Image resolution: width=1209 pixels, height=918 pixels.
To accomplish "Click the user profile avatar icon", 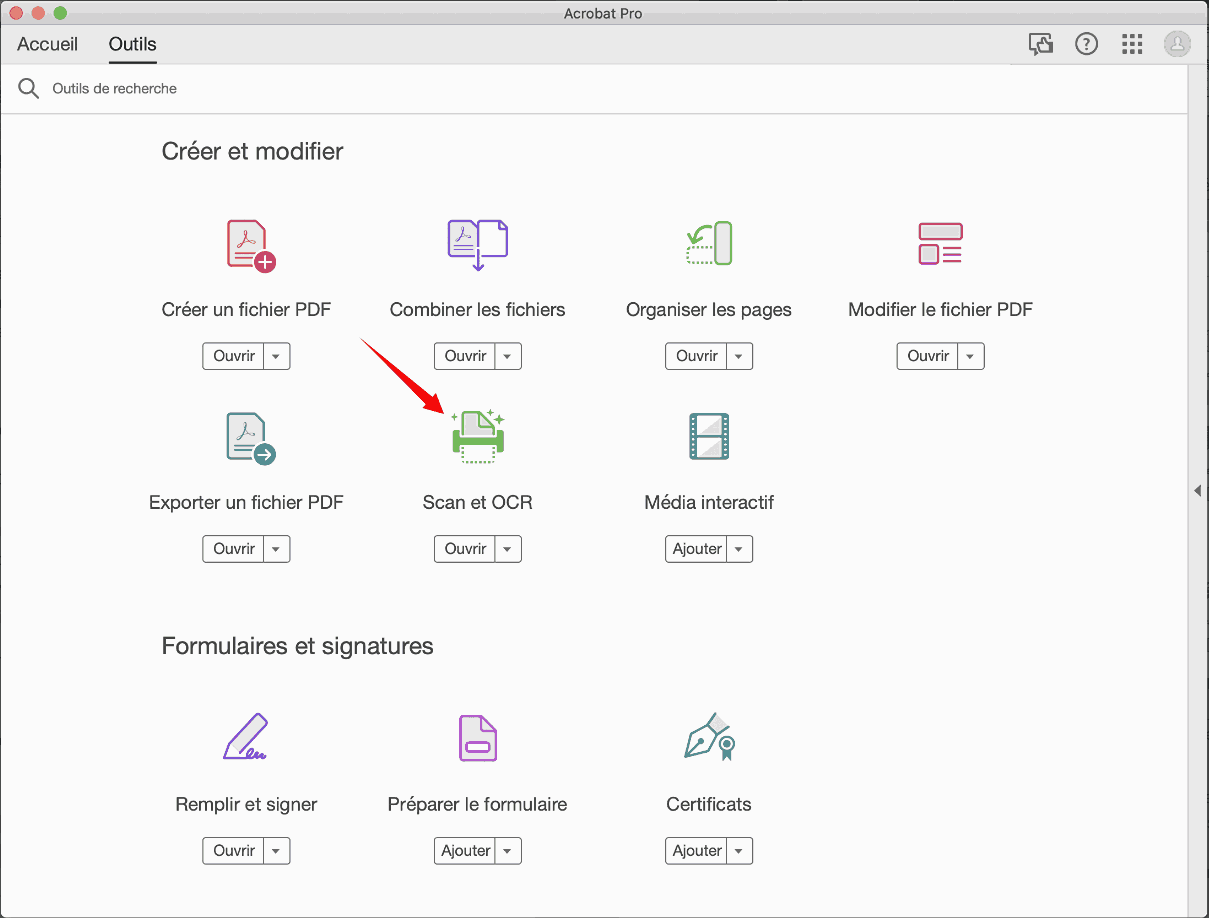I will click(x=1177, y=44).
